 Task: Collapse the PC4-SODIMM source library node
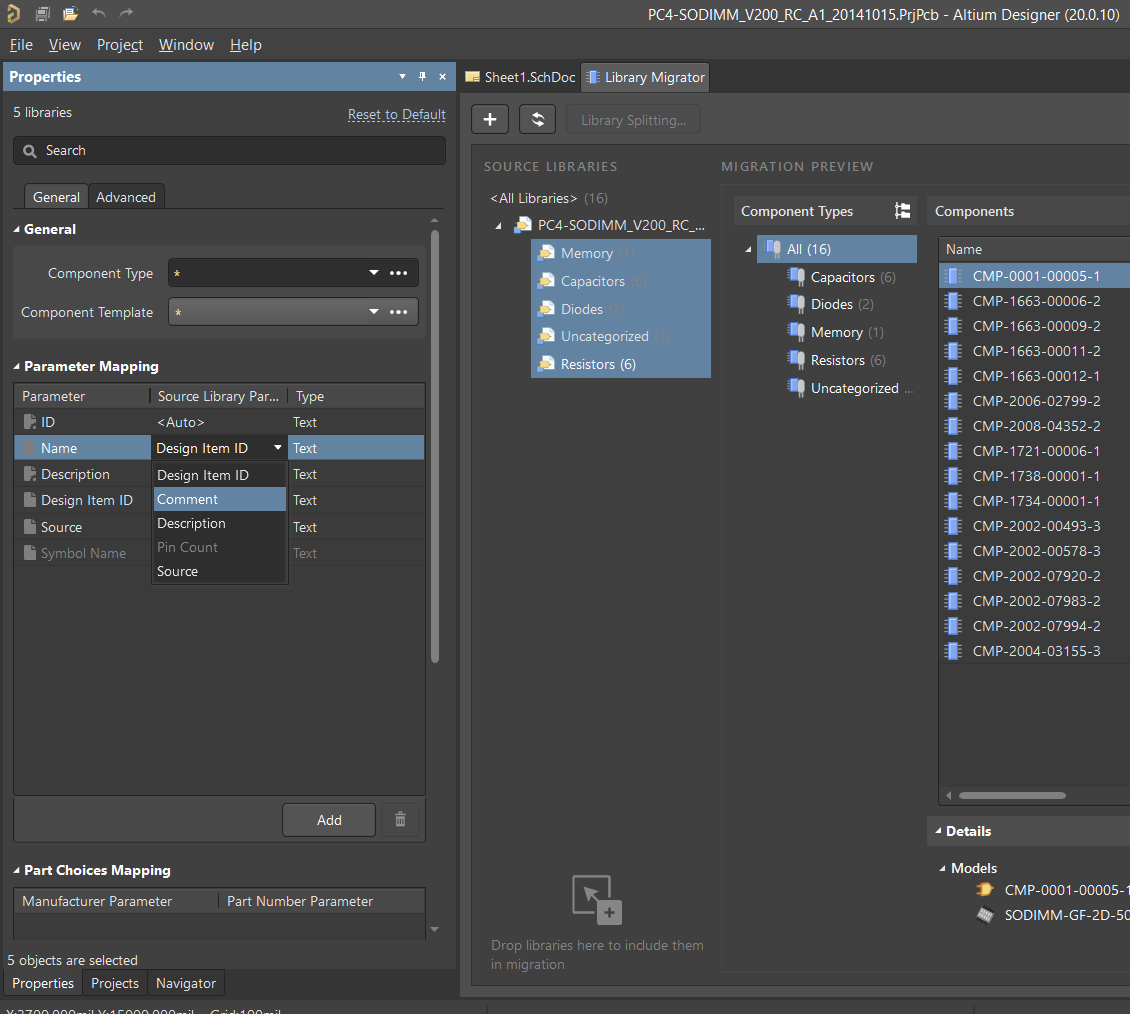tap(498, 224)
